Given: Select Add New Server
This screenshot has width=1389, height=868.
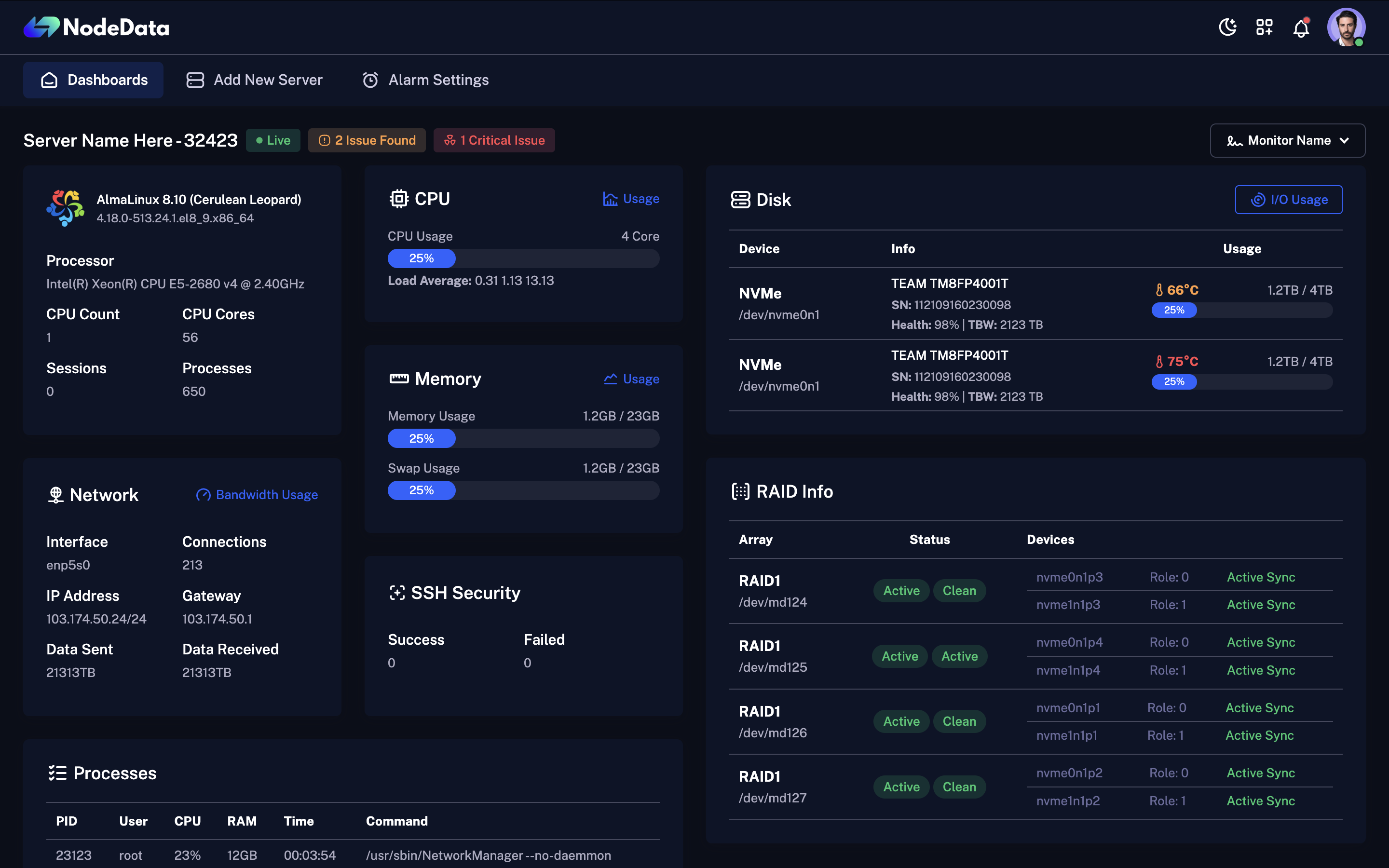Looking at the screenshot, I should (x=254, y=80).
